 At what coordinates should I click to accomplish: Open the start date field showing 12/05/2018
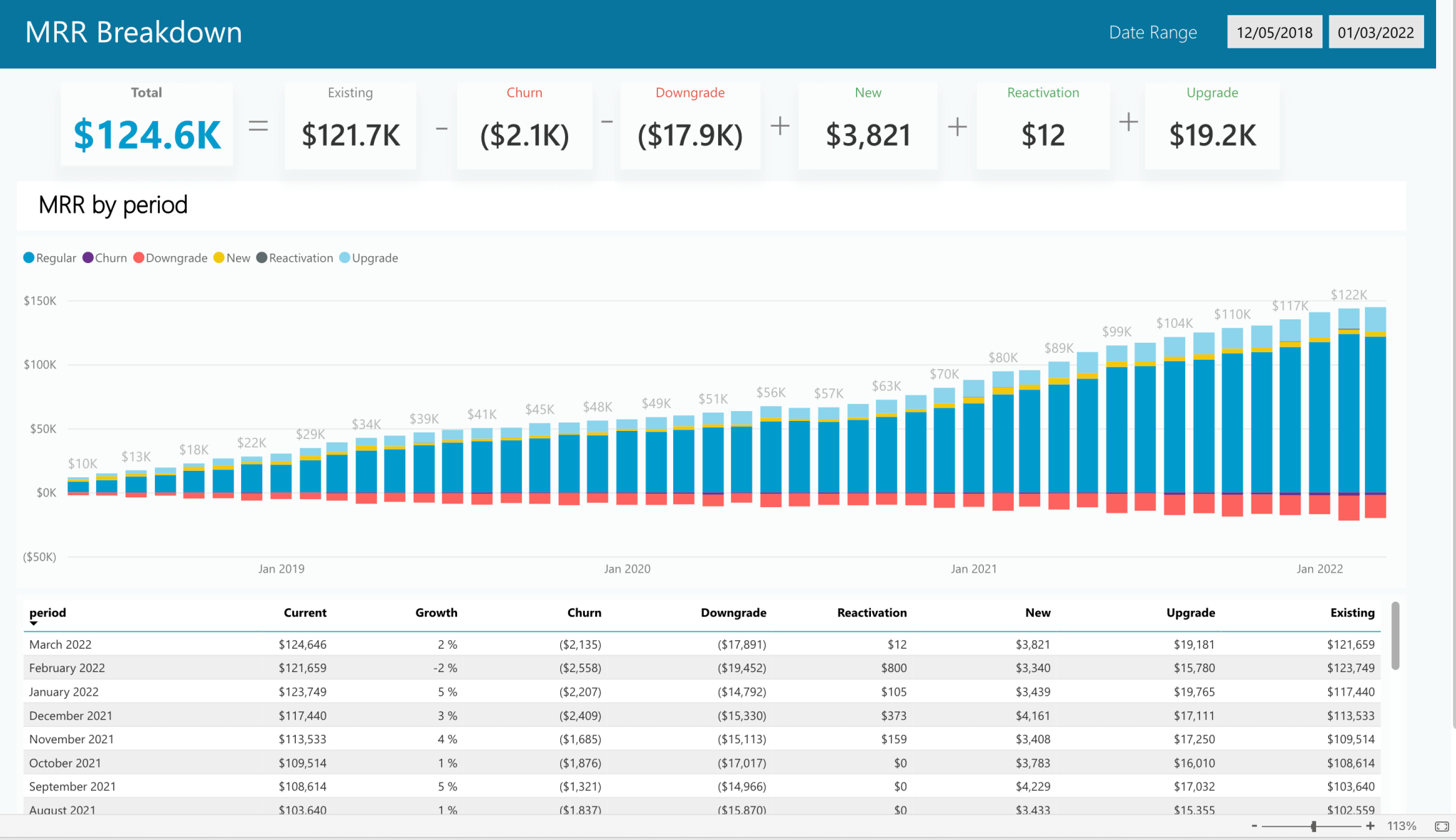click(x=1274, y=31)
